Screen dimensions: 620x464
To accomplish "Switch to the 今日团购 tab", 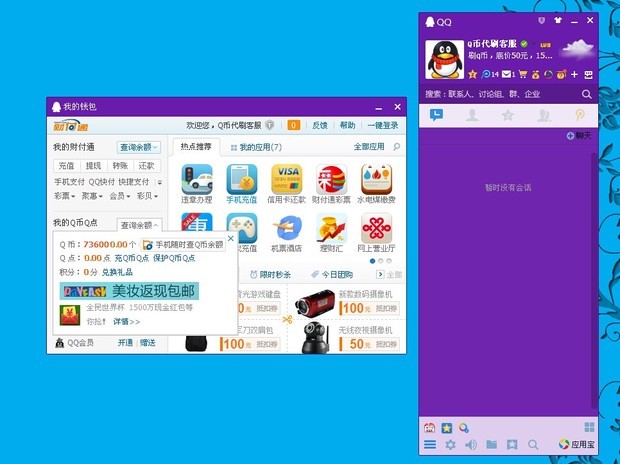I will pyautogui.click(x=332, y=275).
